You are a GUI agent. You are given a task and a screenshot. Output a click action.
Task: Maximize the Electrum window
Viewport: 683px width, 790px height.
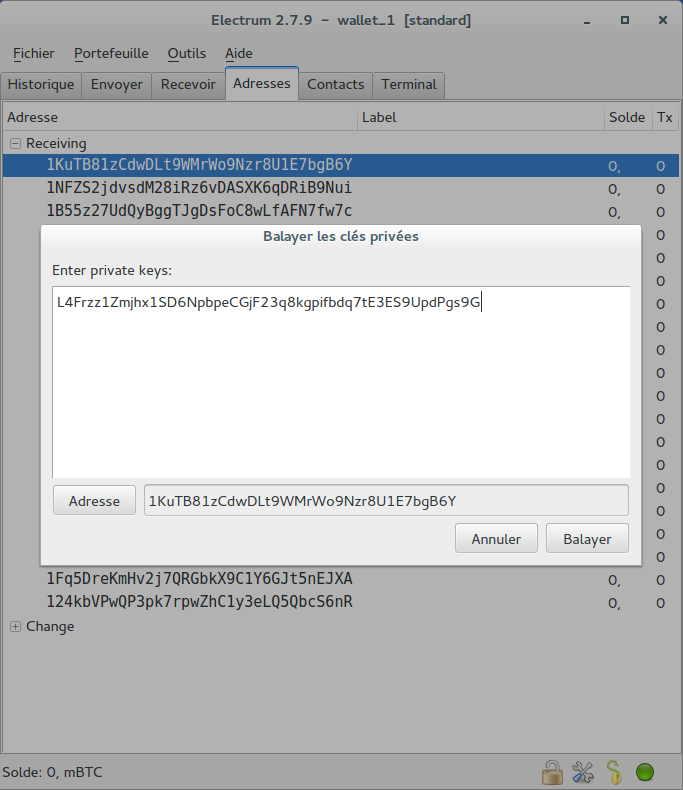(625, 20)
